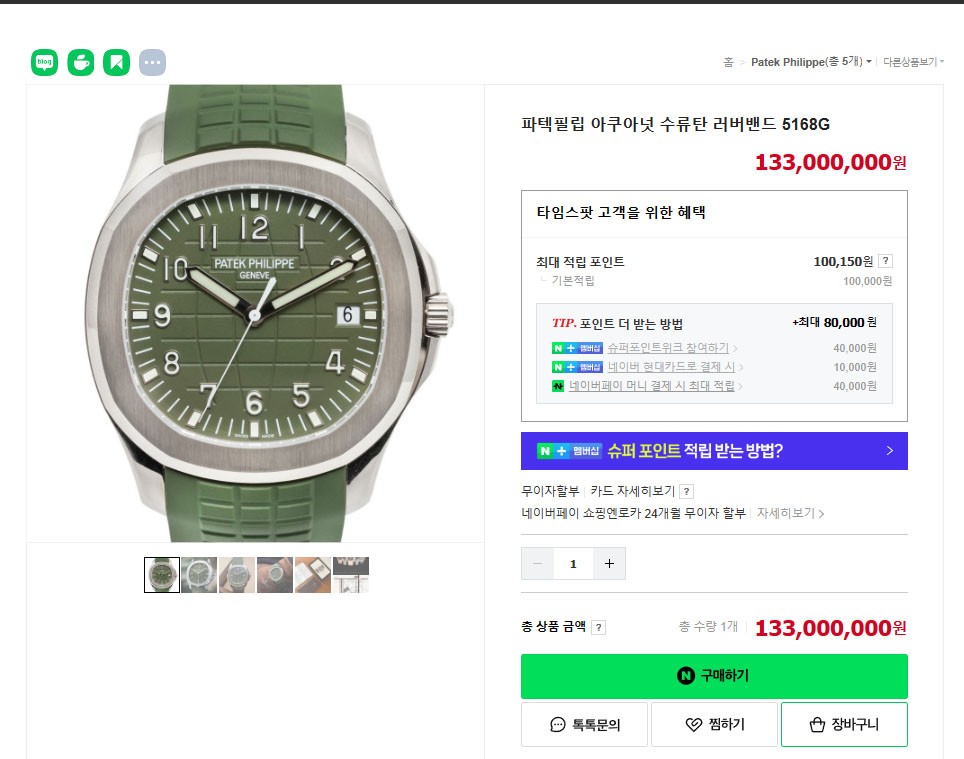The height and width of the screenshot is (759, 964).
Task: Open the 슈퍼포인트위크 참여하기 link
Action: pos(668,348)
